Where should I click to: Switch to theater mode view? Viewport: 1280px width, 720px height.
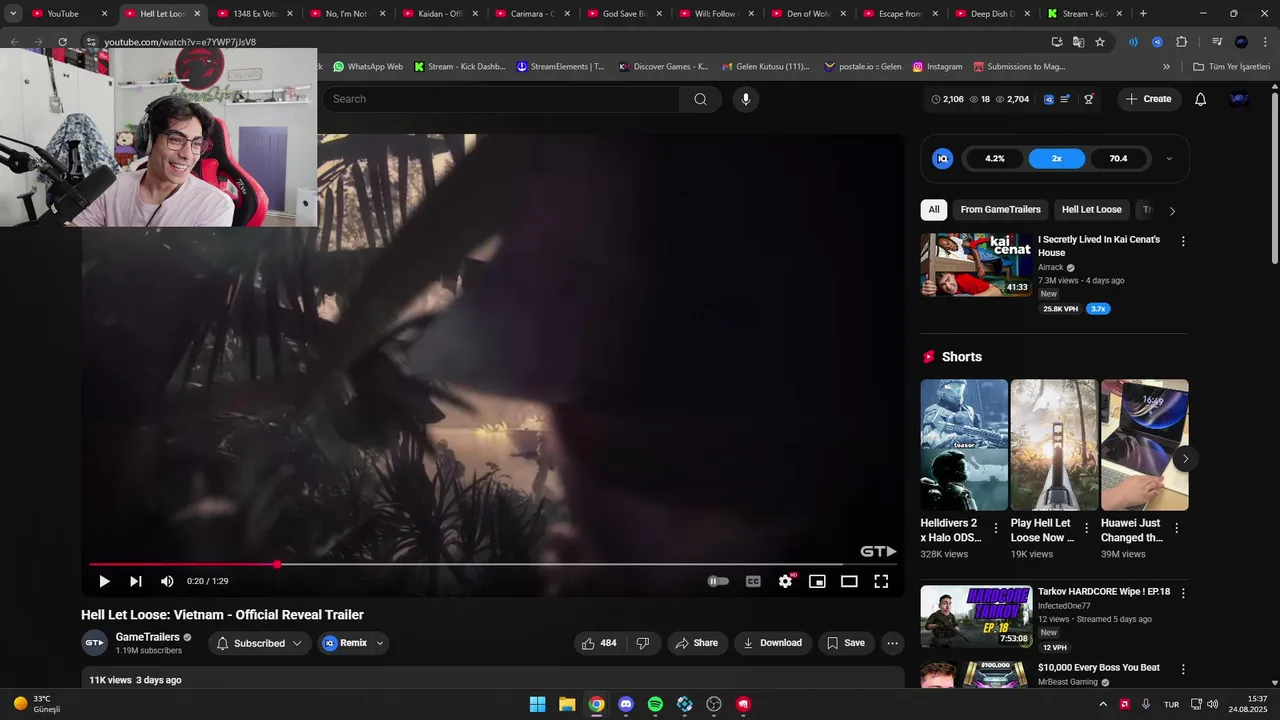(x=849, y=581)
